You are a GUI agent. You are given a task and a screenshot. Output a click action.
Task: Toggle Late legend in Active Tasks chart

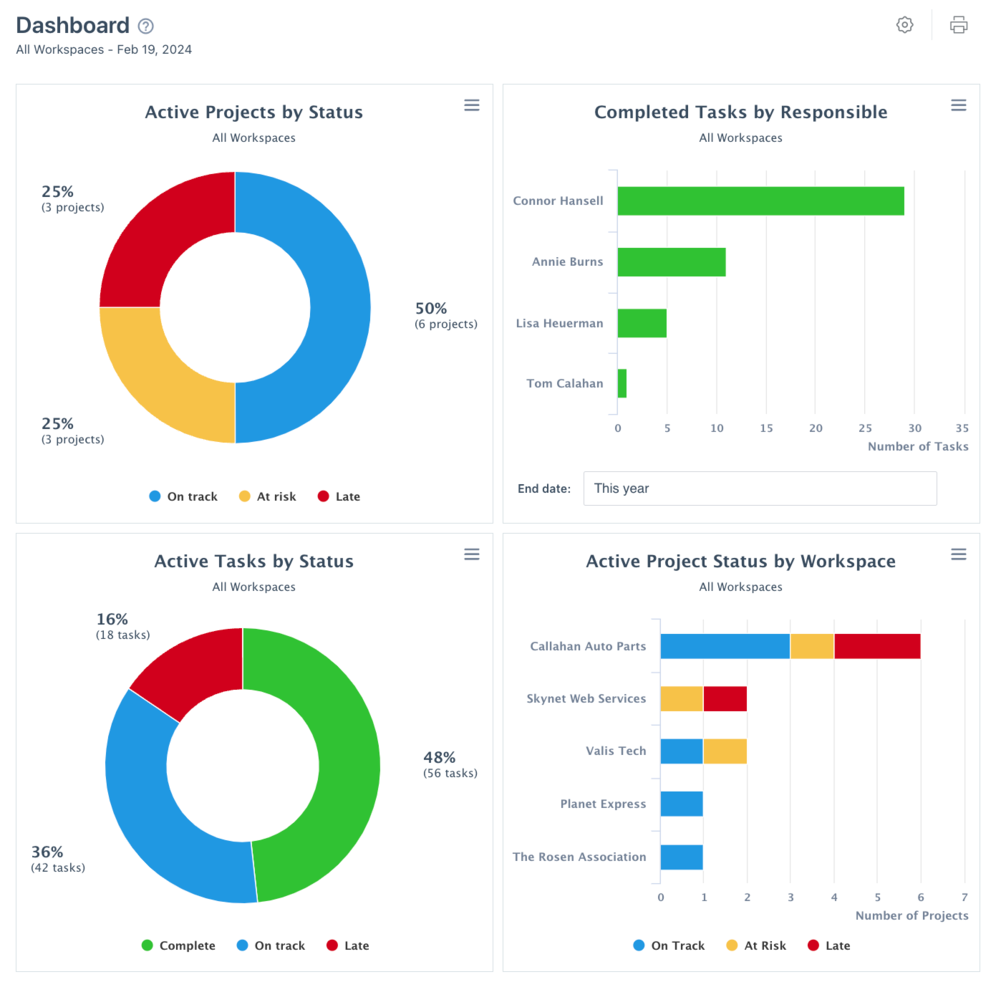click(x=347, y=946)
